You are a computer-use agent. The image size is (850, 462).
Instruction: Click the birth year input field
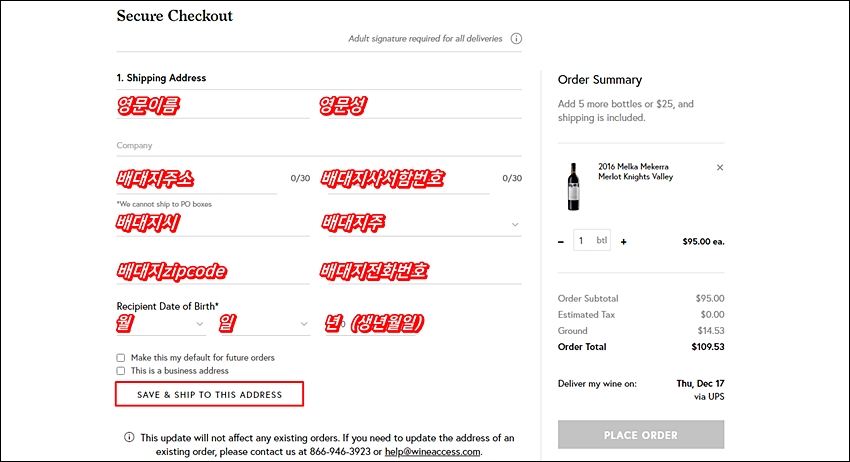371,324
